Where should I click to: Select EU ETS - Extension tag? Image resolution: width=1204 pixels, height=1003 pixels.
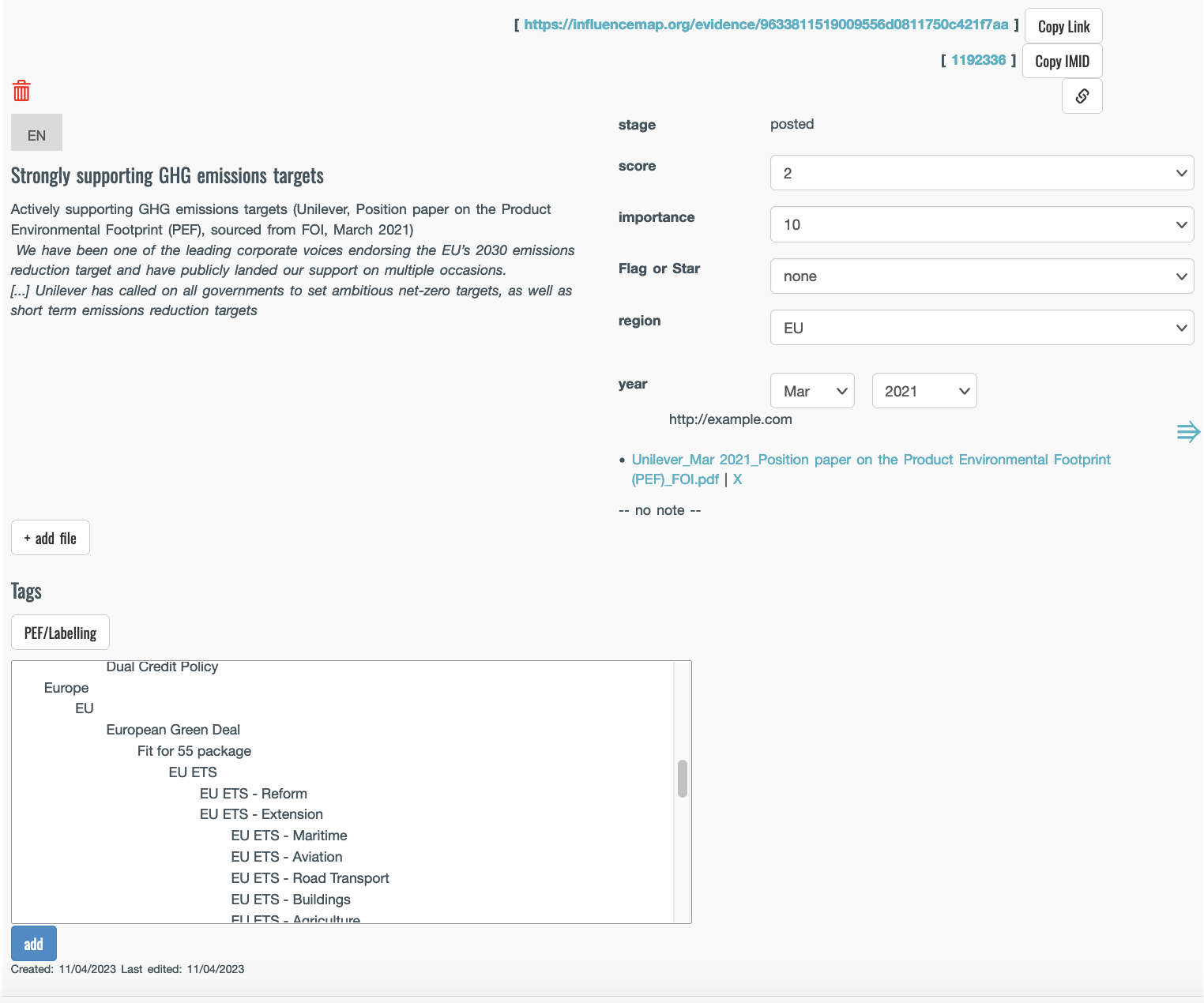tap(261, 814)
